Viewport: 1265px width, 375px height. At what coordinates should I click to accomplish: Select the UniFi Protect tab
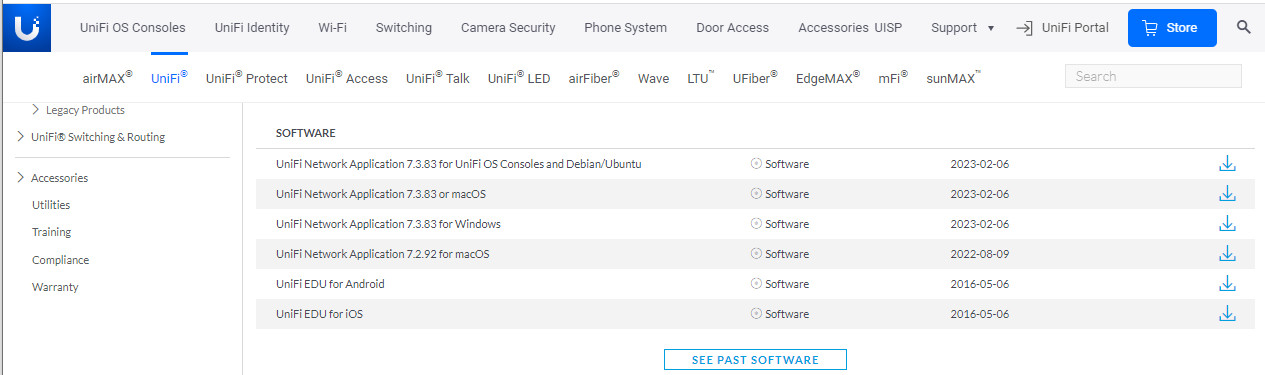point(246,77)
